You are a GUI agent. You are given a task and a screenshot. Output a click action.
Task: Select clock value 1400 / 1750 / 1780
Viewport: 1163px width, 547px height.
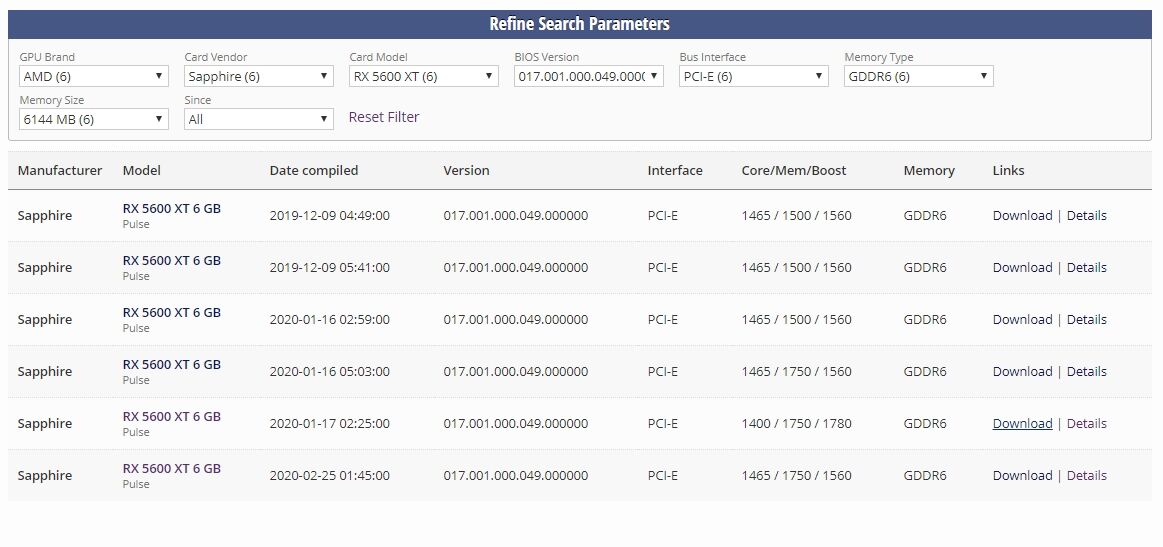(797, 423)
